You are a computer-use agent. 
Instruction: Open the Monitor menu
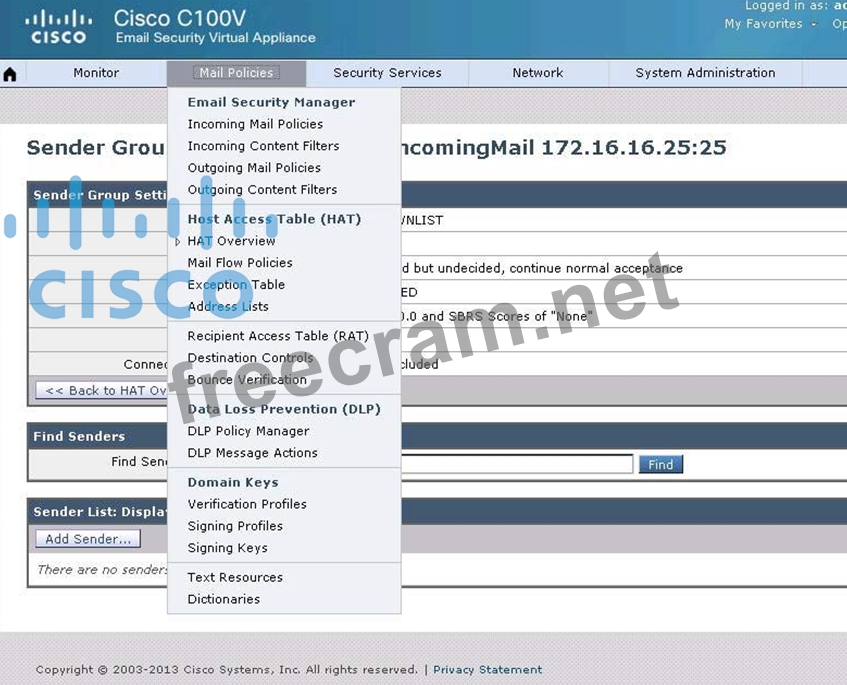[x=96, y=73]
